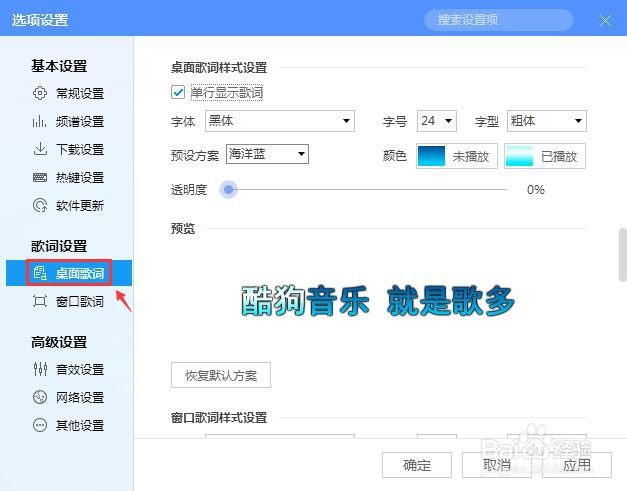Click the 窗口歌词样式设置 heading
The image size is (627, 491).
pos(219,418)
